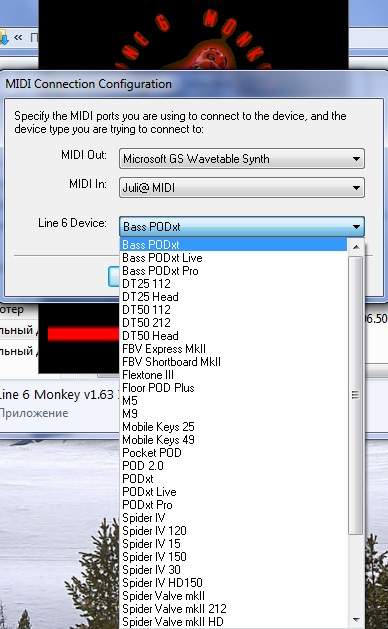388x629 pixels.
Task: Select FBV Shortboard MkII entry
Action: (x=234, y=362)
